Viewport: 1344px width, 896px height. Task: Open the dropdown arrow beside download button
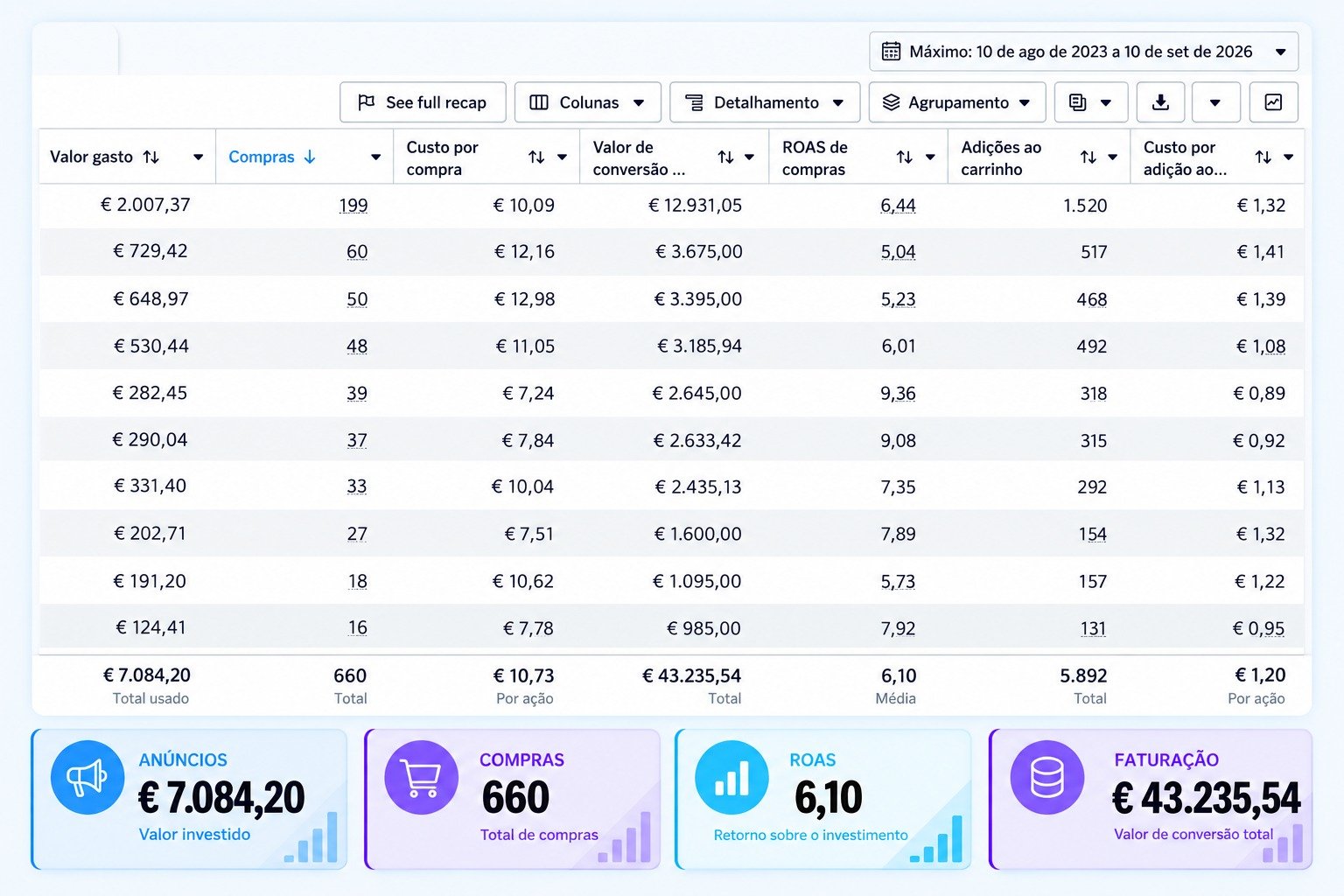1214,102
